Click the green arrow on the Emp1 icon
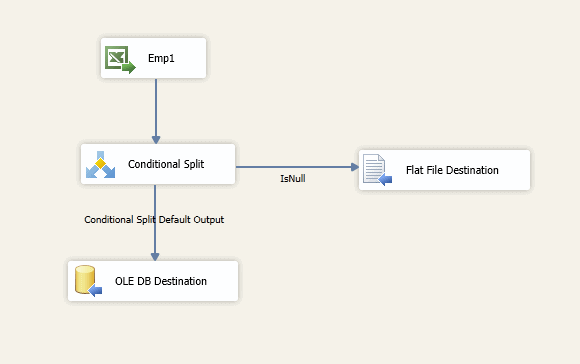Screen dimensions: 580x364 tap(129, 68)
